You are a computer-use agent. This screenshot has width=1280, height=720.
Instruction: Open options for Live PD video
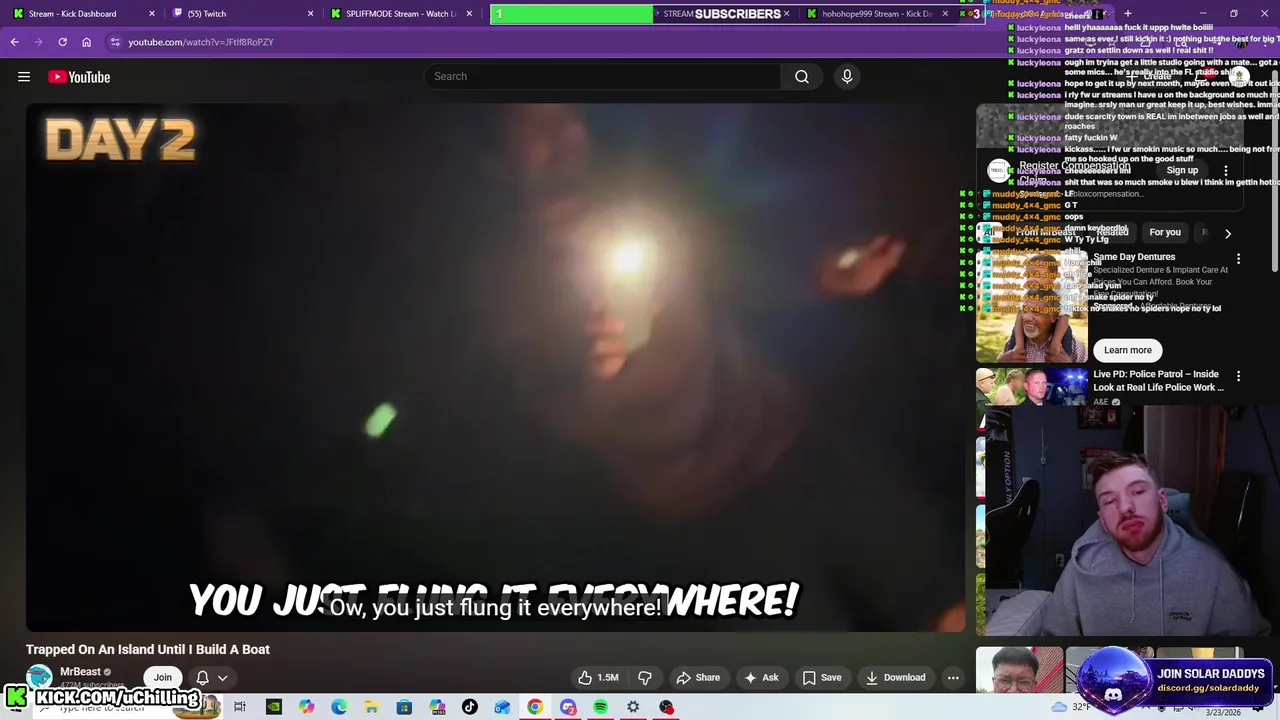pyautogui.click(x=1238, y=376)
